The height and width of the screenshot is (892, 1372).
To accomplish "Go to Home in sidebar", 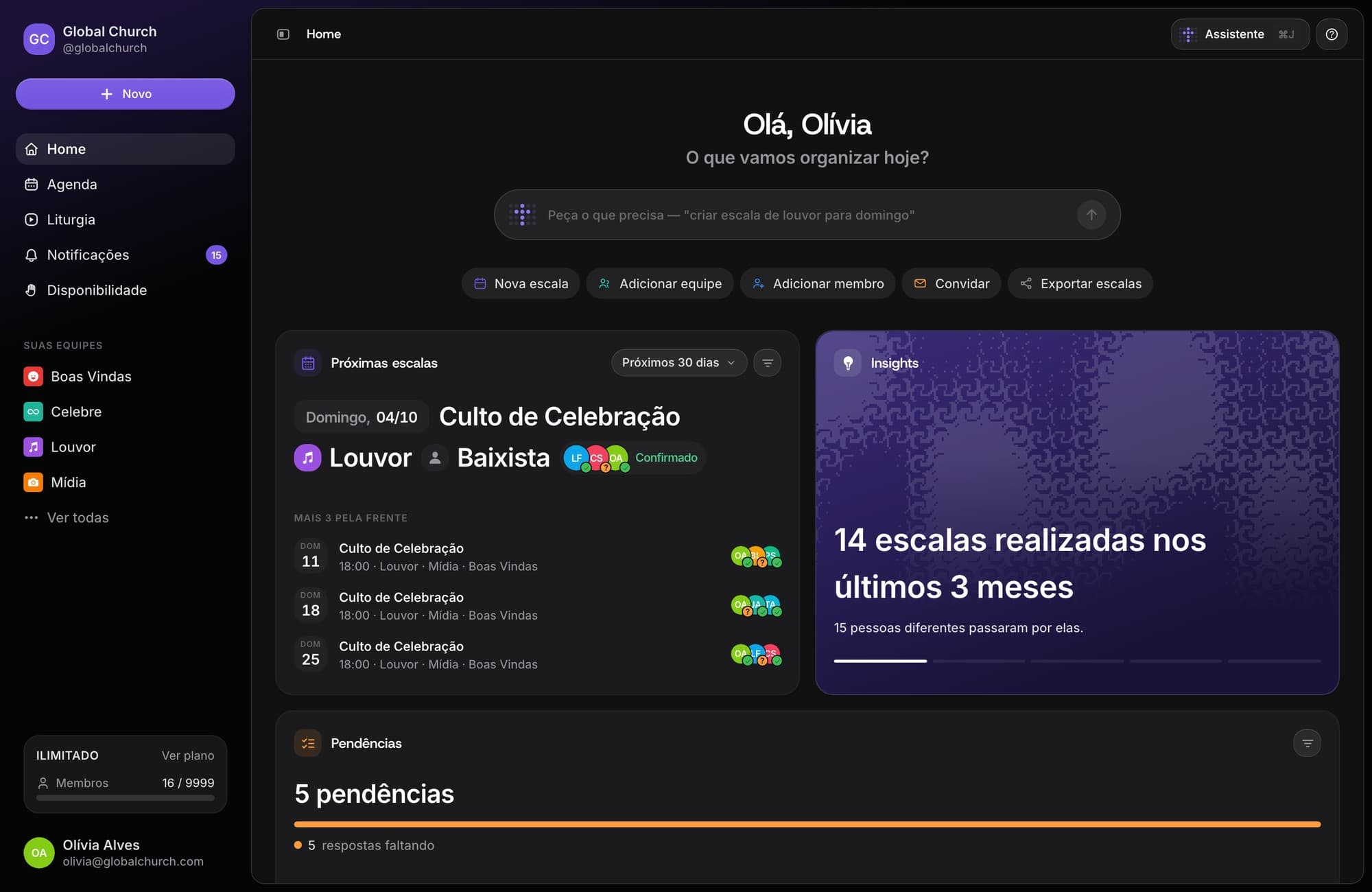I will coord(126,149).
